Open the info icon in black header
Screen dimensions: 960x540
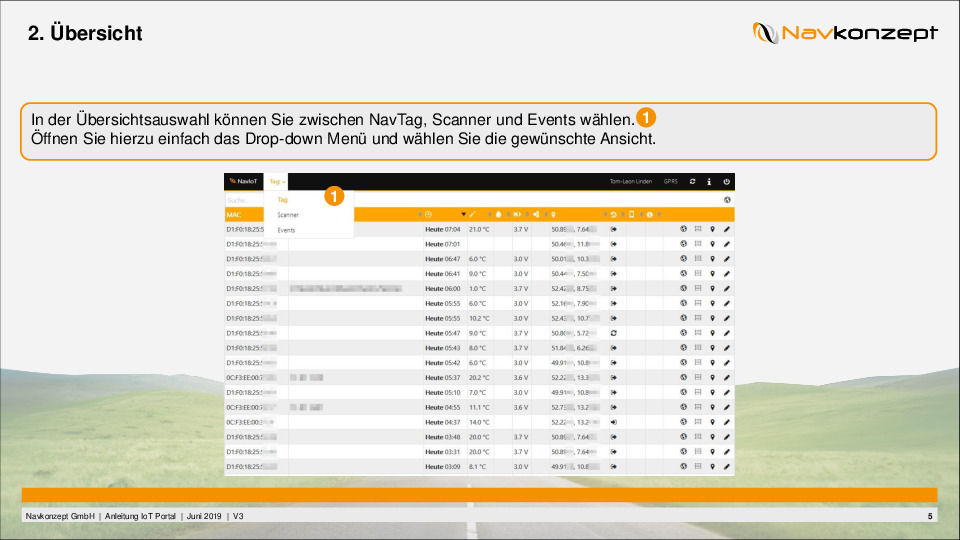click(x=708, y=182)
